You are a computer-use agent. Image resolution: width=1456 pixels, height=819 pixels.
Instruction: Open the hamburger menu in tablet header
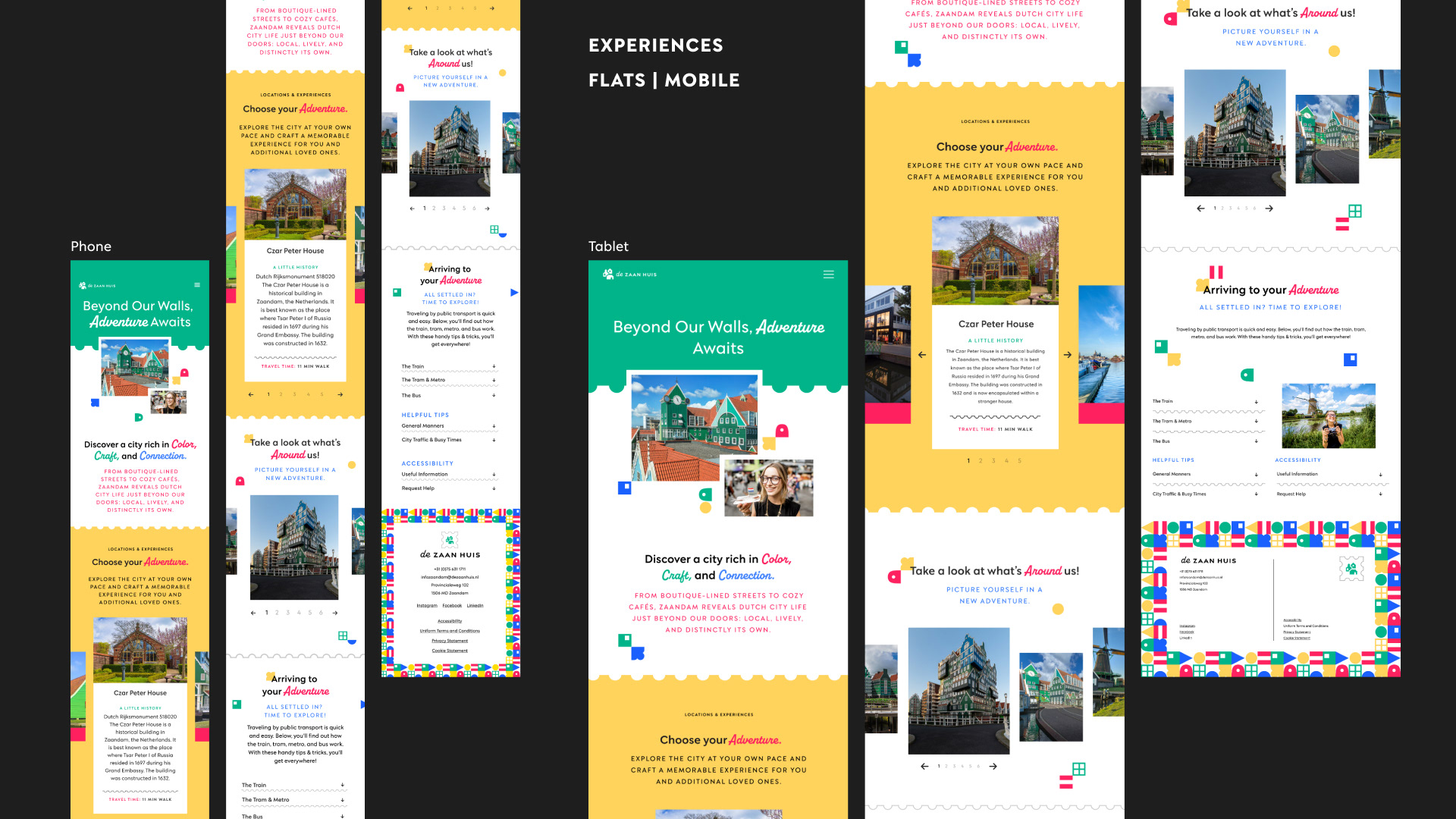[828, 275]
